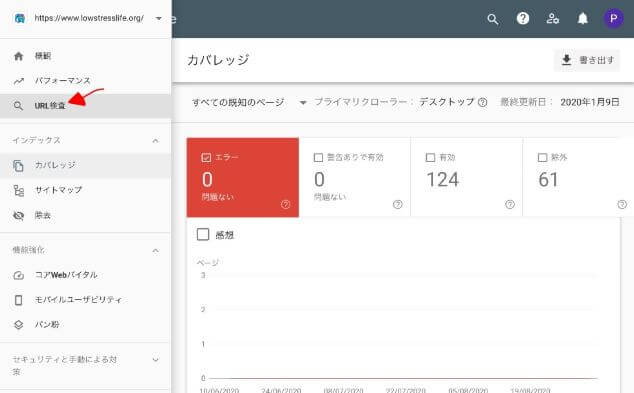Image resolution: width=634 pixels, height=393 pixels.
Task: Open the notifications bell
Action: (x=583, y=19)
